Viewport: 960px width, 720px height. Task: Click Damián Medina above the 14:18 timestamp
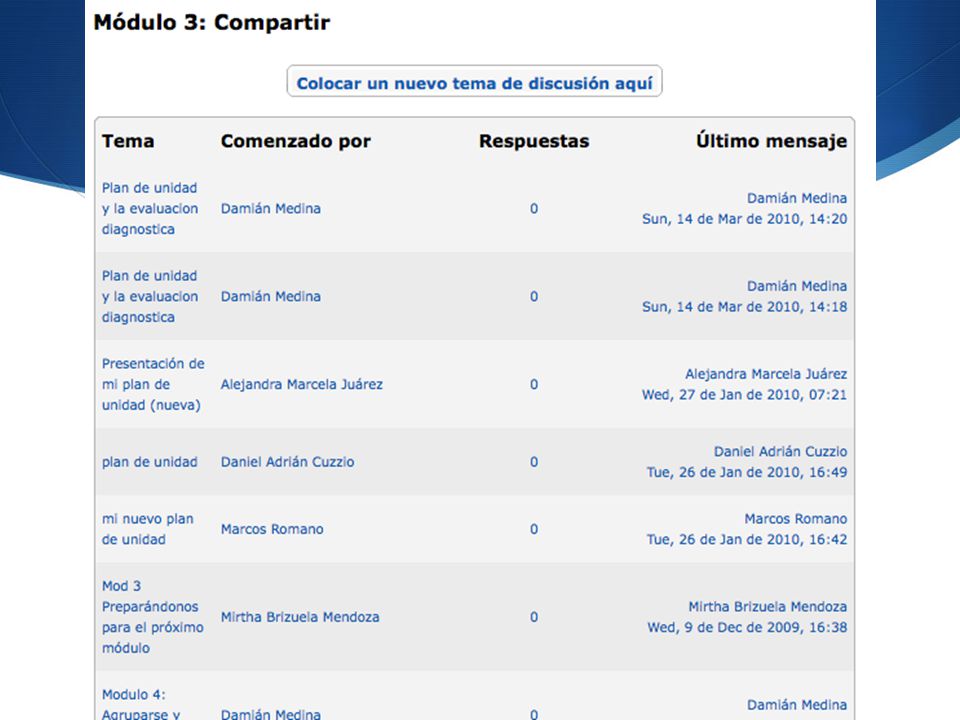pyautogui.click(x=797, y=286)
